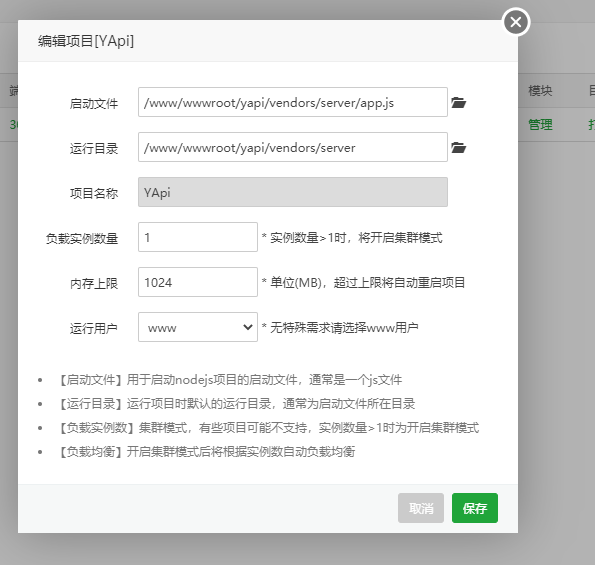Close the edit project dialog
Screen dimensions: 595x565
pyautogui.click(x=516, y=22)
